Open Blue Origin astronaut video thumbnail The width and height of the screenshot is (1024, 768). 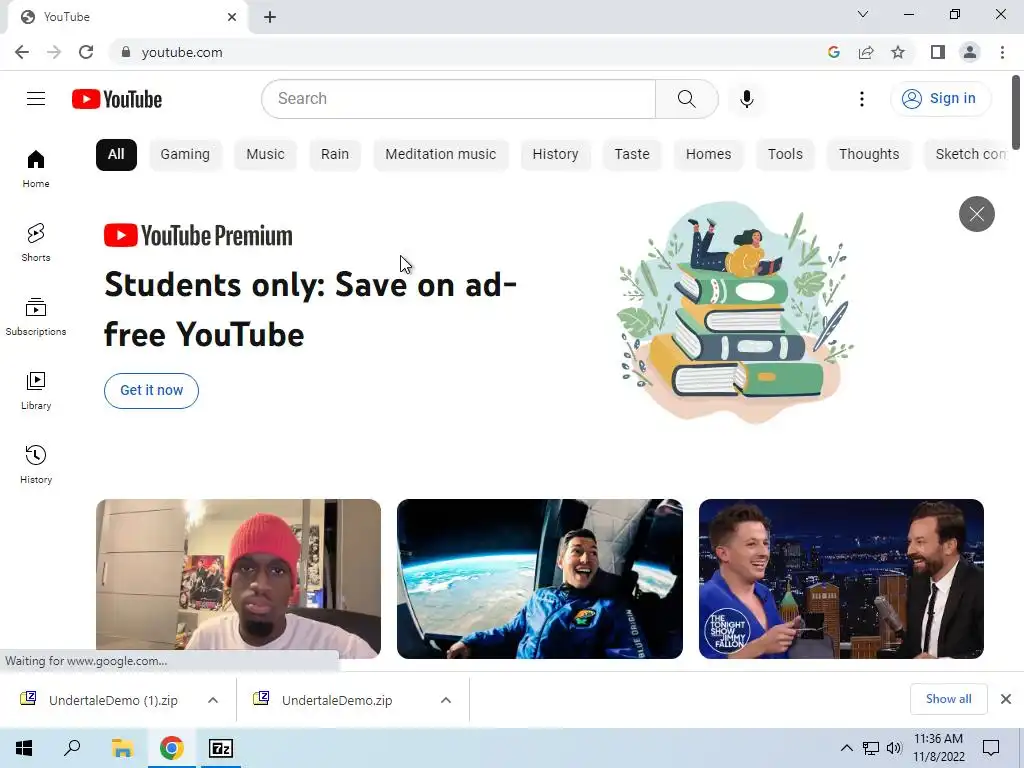[x=540, y=579]
